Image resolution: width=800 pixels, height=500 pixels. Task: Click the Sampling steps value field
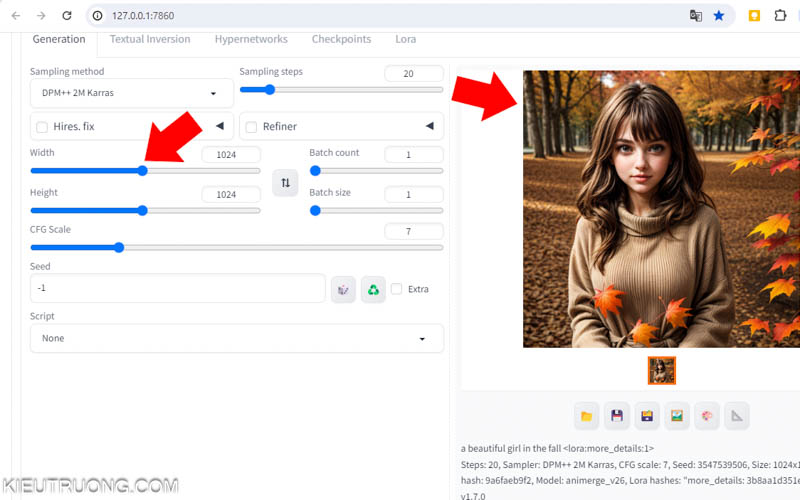point(414,73)
